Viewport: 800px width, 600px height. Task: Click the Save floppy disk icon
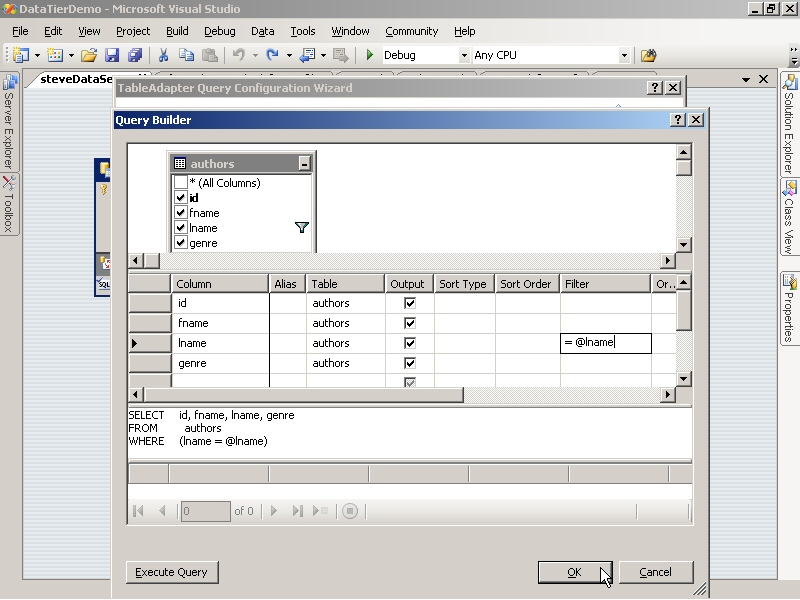[112, 55]
